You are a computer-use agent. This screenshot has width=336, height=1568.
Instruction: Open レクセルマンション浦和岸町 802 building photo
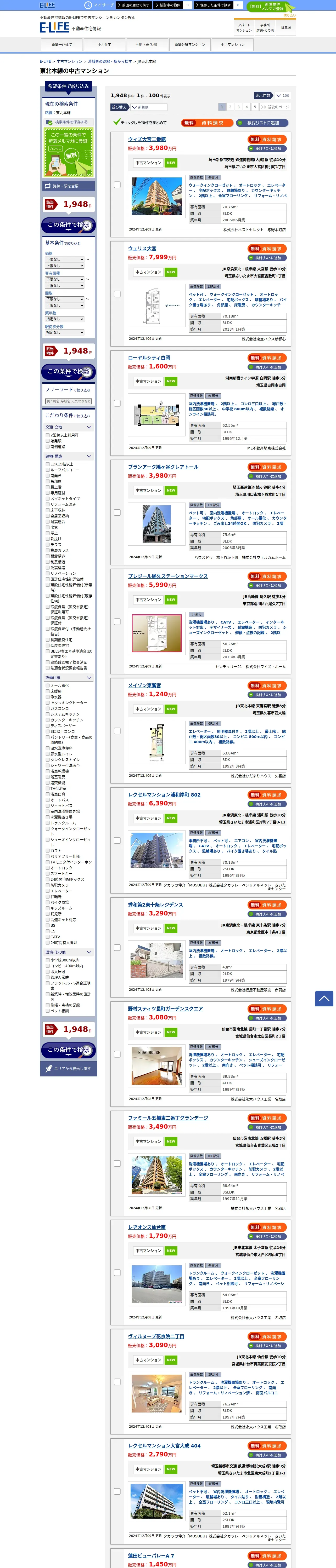pos(157,850)
